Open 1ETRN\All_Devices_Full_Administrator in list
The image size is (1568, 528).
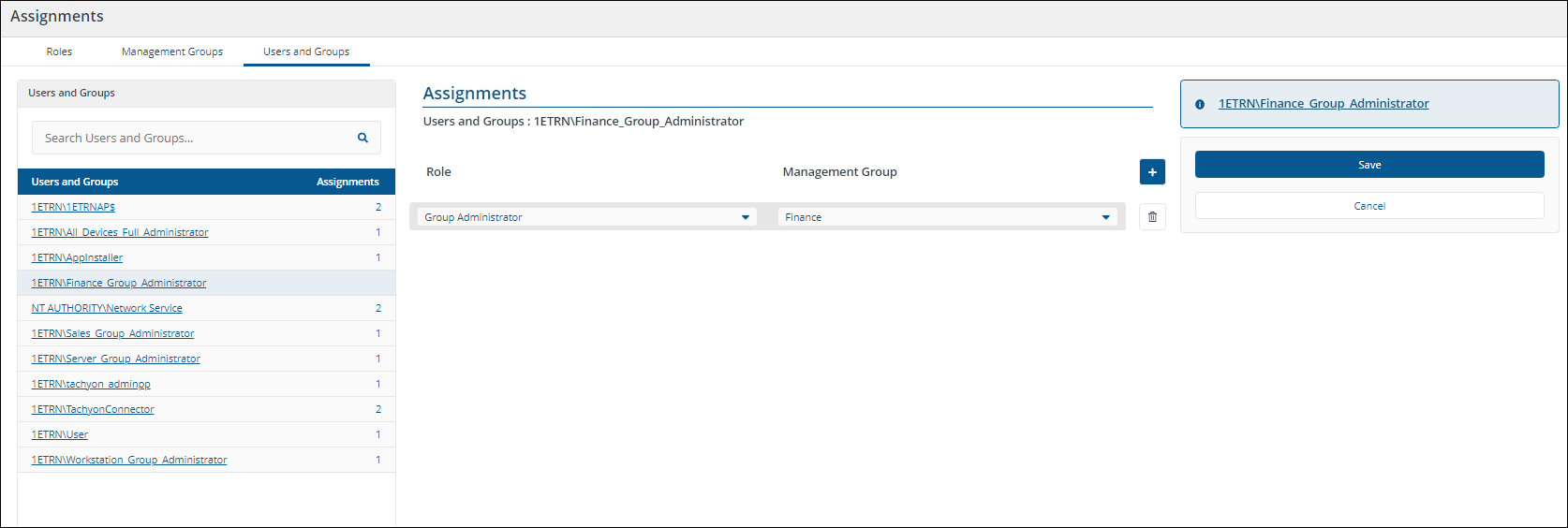[x=120, y=232]
